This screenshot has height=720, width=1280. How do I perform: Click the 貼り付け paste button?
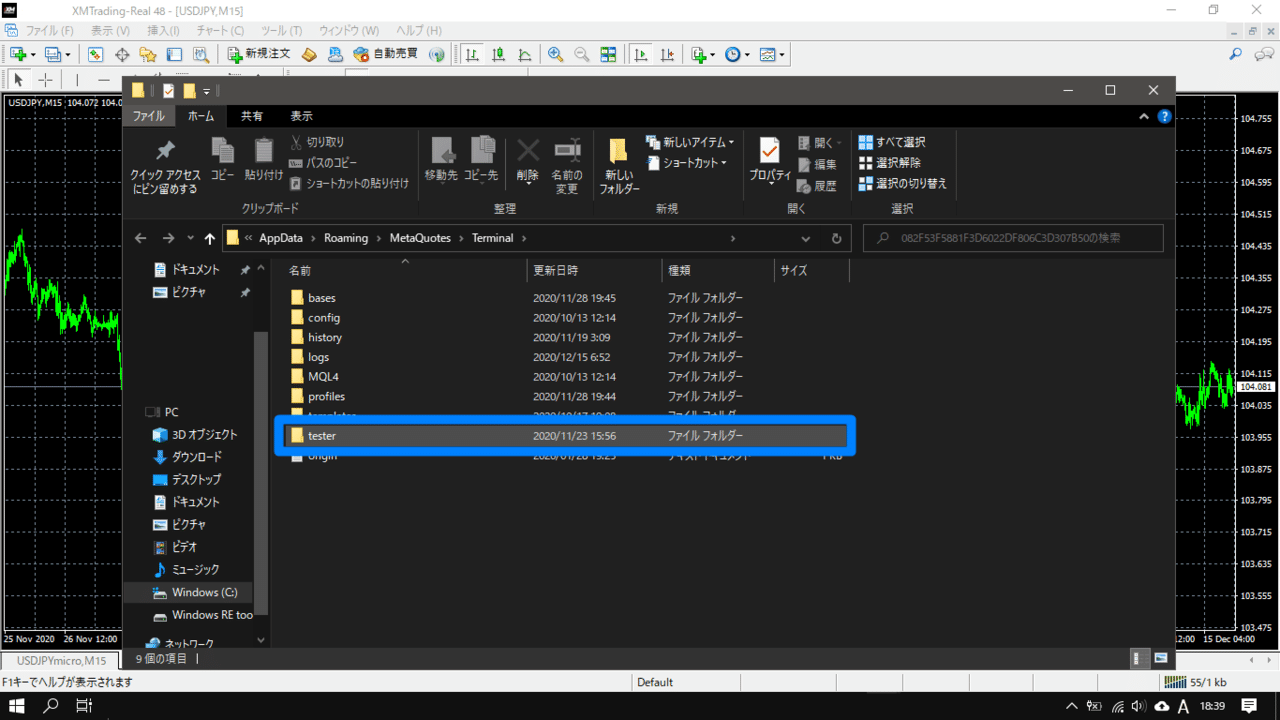point(263,160)
